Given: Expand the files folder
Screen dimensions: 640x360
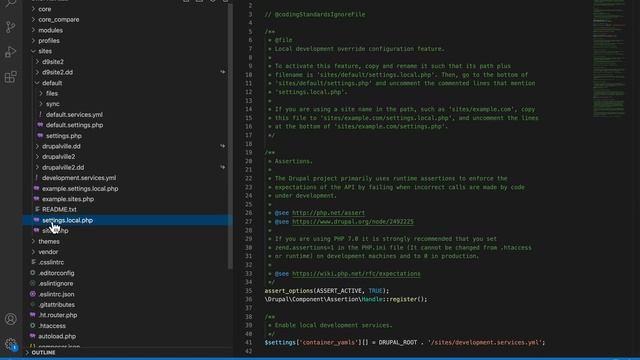Looking at the screenshot, I should pos(41,93).
